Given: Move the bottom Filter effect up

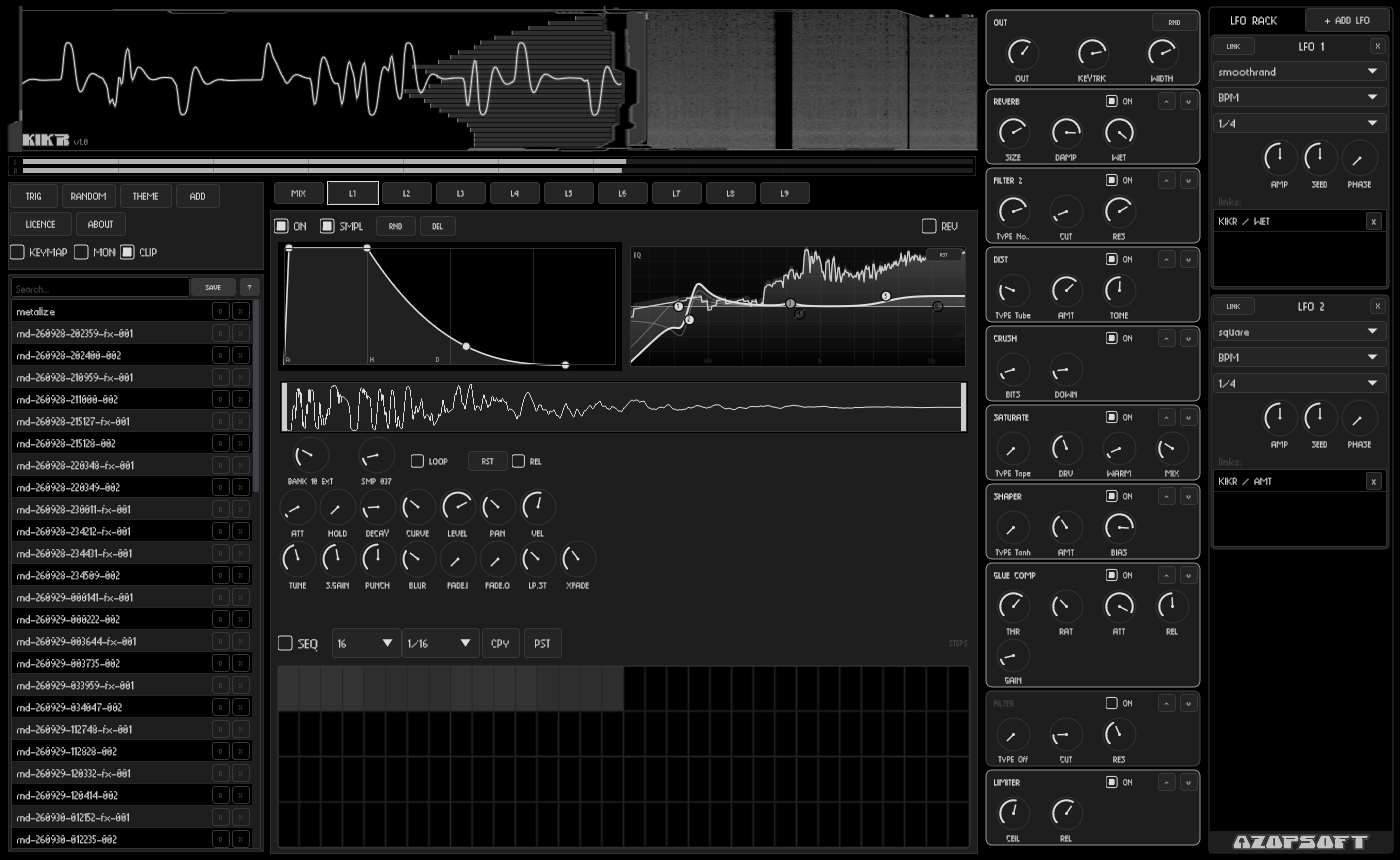Looking at the screenshot, I should coord(1166,703).
